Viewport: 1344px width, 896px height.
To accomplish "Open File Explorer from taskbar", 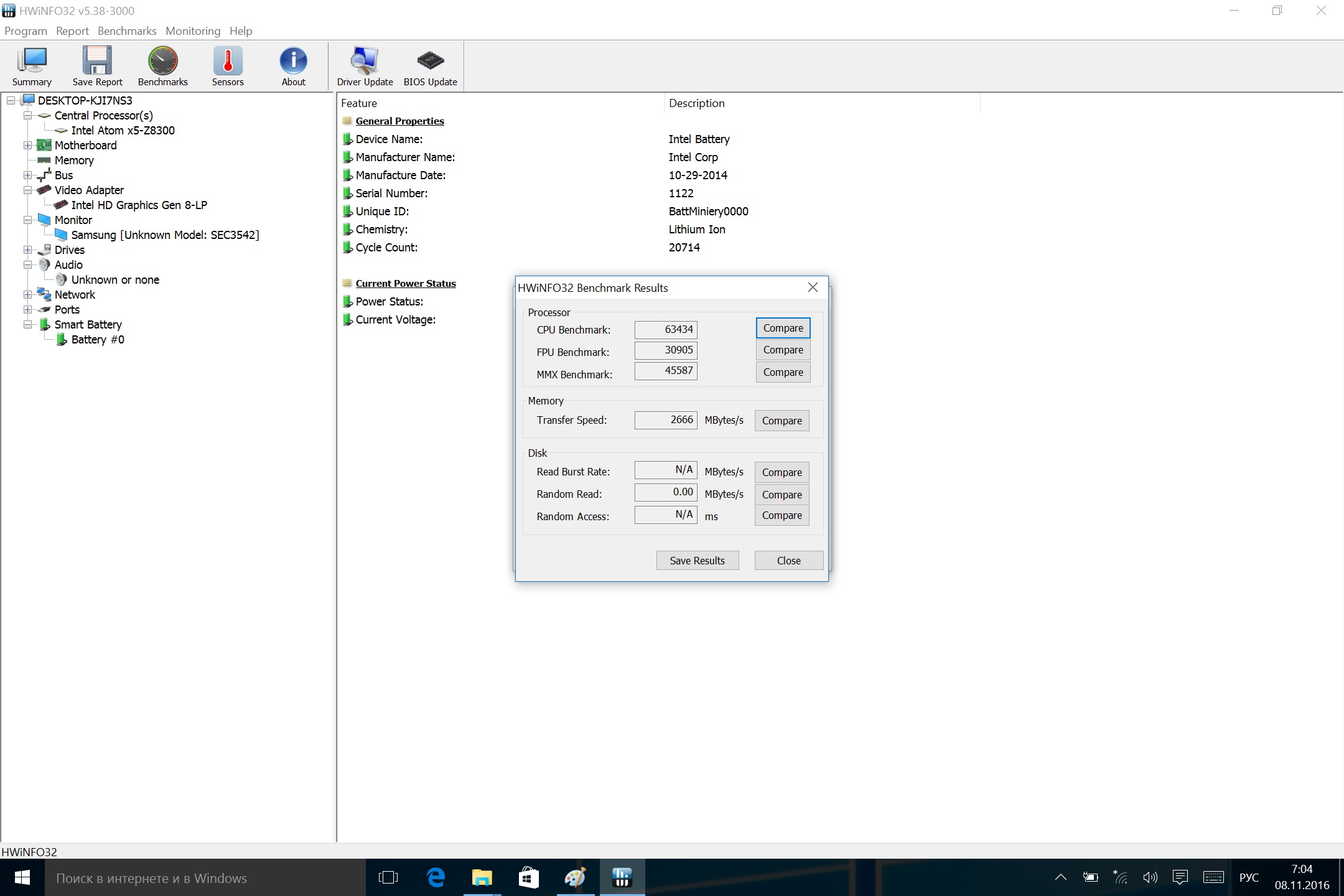I will 482,877.
